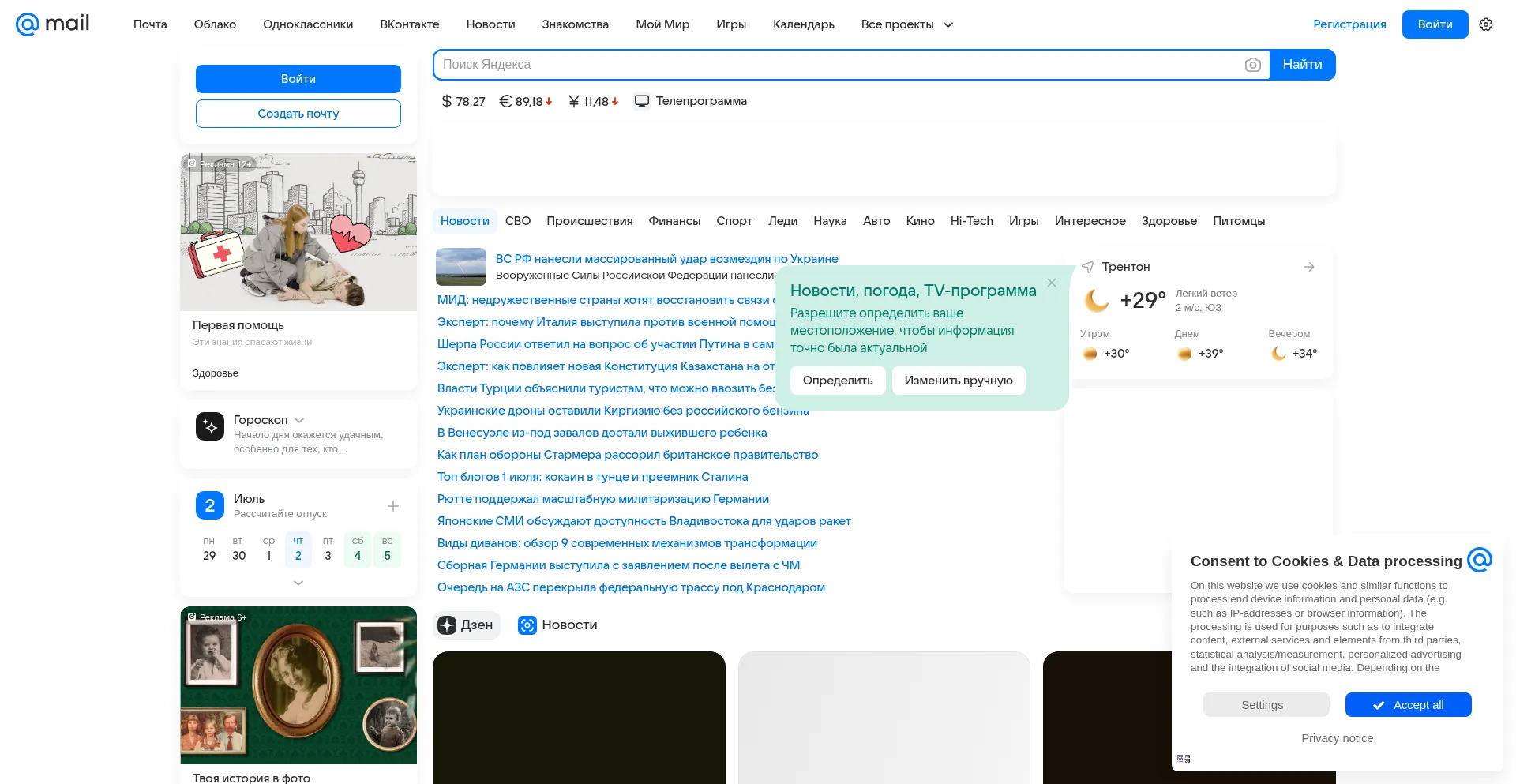This screenshot has height=784, width=1516.
Task: Open the Наука news tab
Action: (x=830, y=221)
